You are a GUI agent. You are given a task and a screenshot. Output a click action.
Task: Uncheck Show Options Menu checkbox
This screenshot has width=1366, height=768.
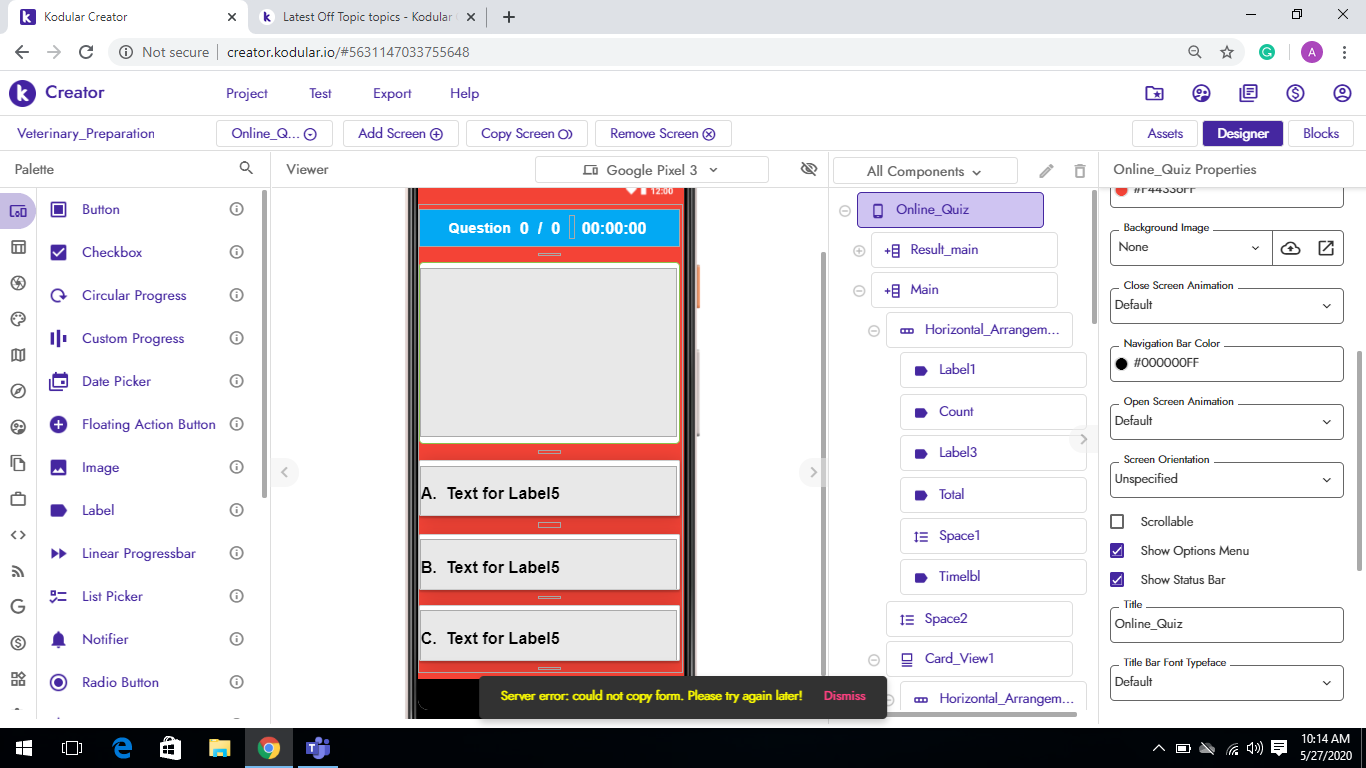coord(1118,551)
